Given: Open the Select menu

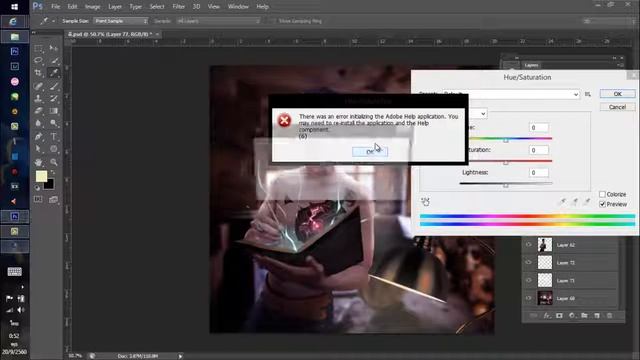Looking at the screenshot, I should click(157, 7).
